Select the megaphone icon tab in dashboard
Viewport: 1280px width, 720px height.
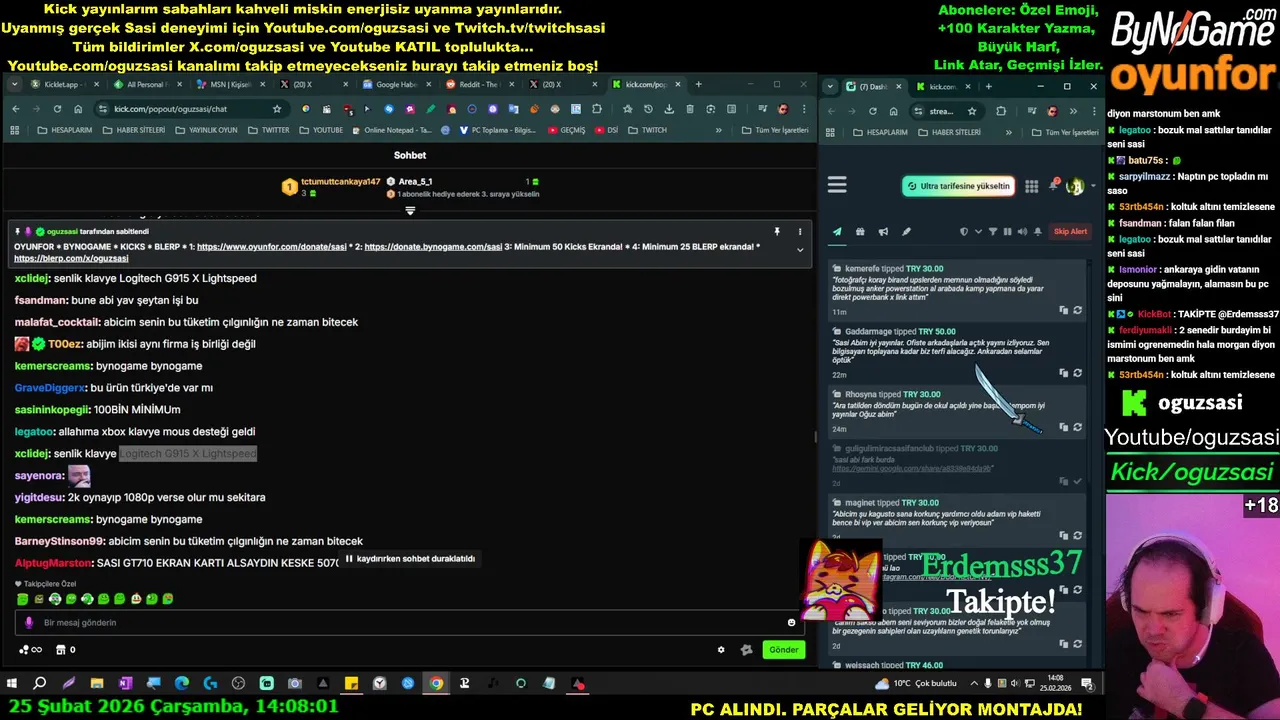point(883,232)
